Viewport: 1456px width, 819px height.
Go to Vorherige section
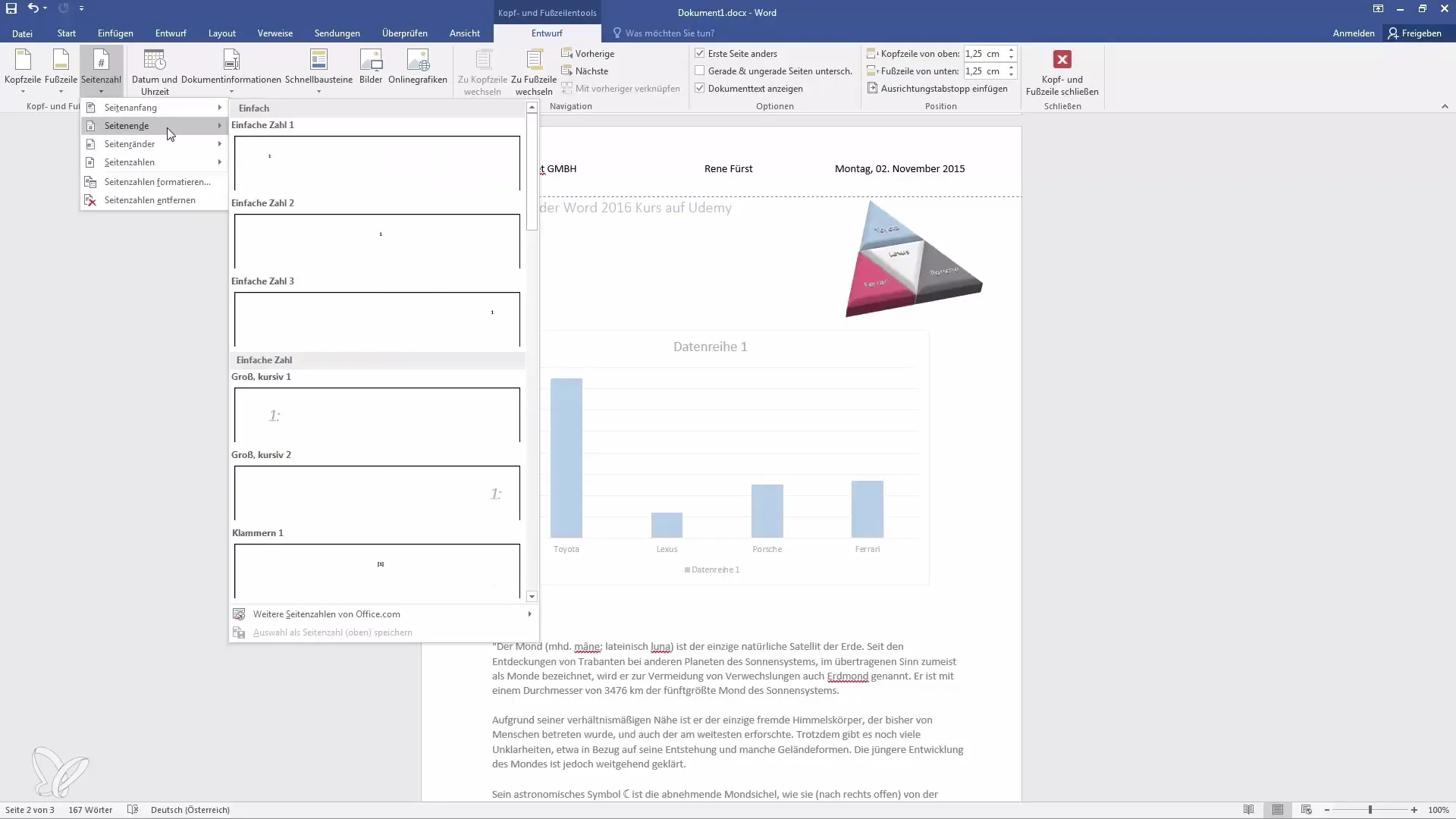pos(588,54)
